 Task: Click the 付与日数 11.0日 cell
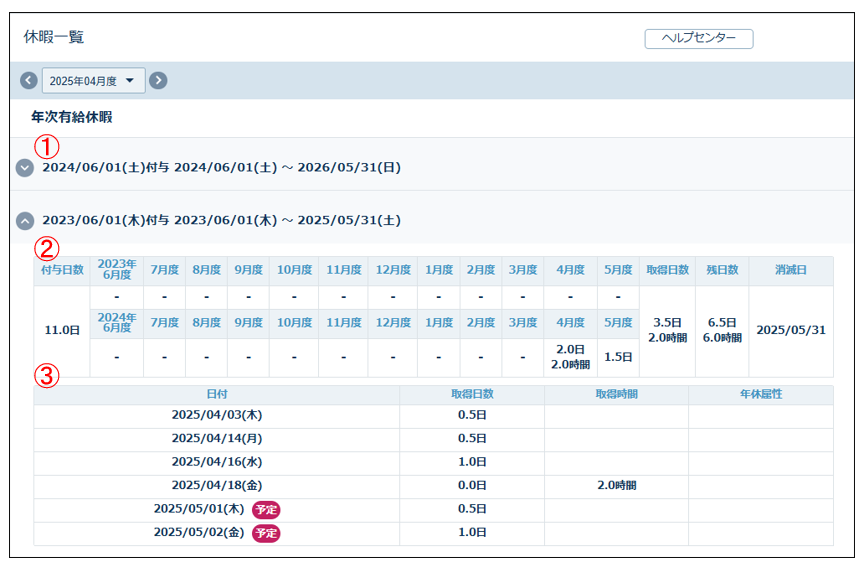click(x=61, y=330)
